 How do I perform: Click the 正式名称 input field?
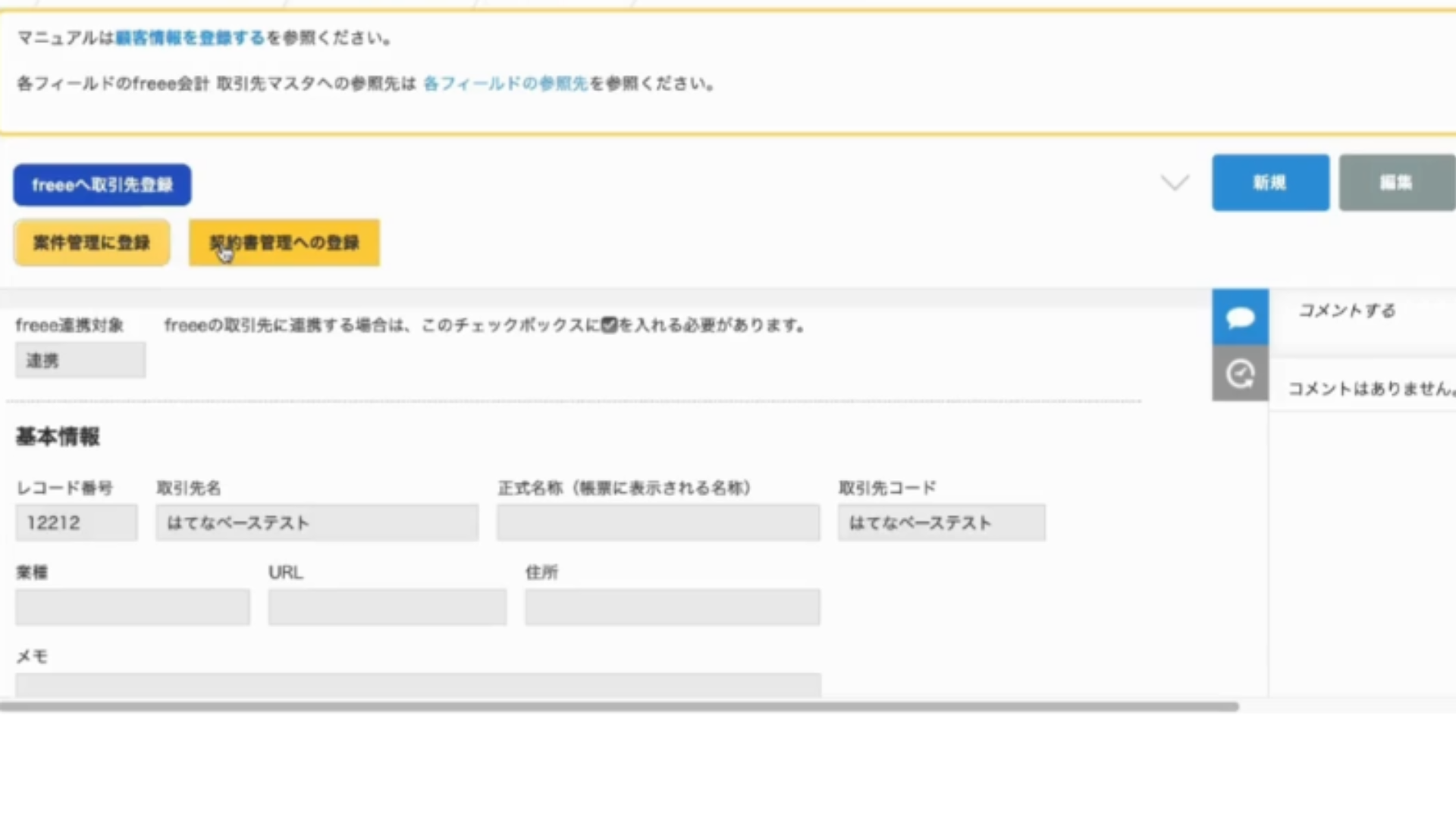pyautogui.click(x=657, y=522)
